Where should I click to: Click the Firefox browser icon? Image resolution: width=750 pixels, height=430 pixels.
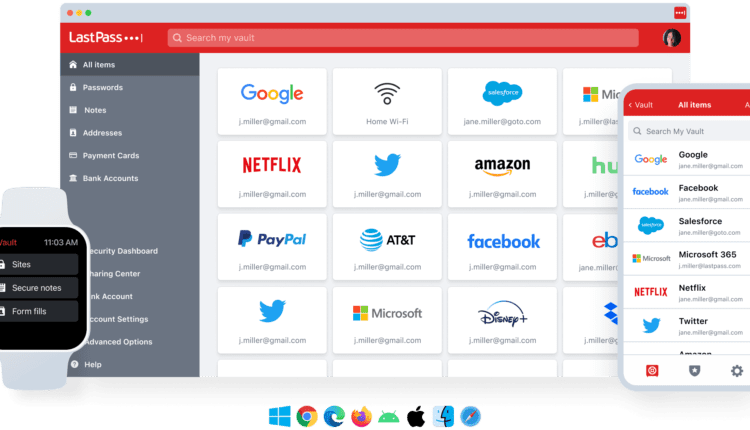tap(361, 417)
